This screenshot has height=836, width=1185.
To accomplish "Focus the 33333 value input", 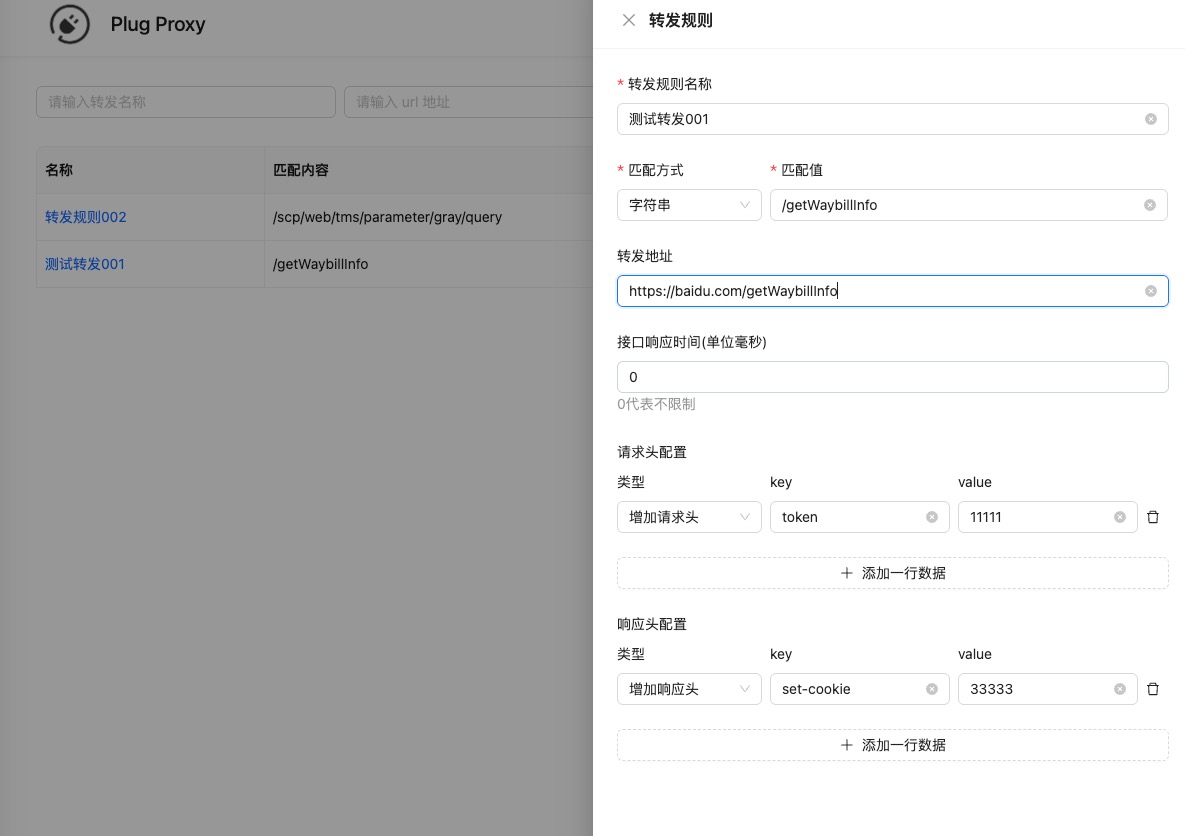I will [x=1047, y=689].
